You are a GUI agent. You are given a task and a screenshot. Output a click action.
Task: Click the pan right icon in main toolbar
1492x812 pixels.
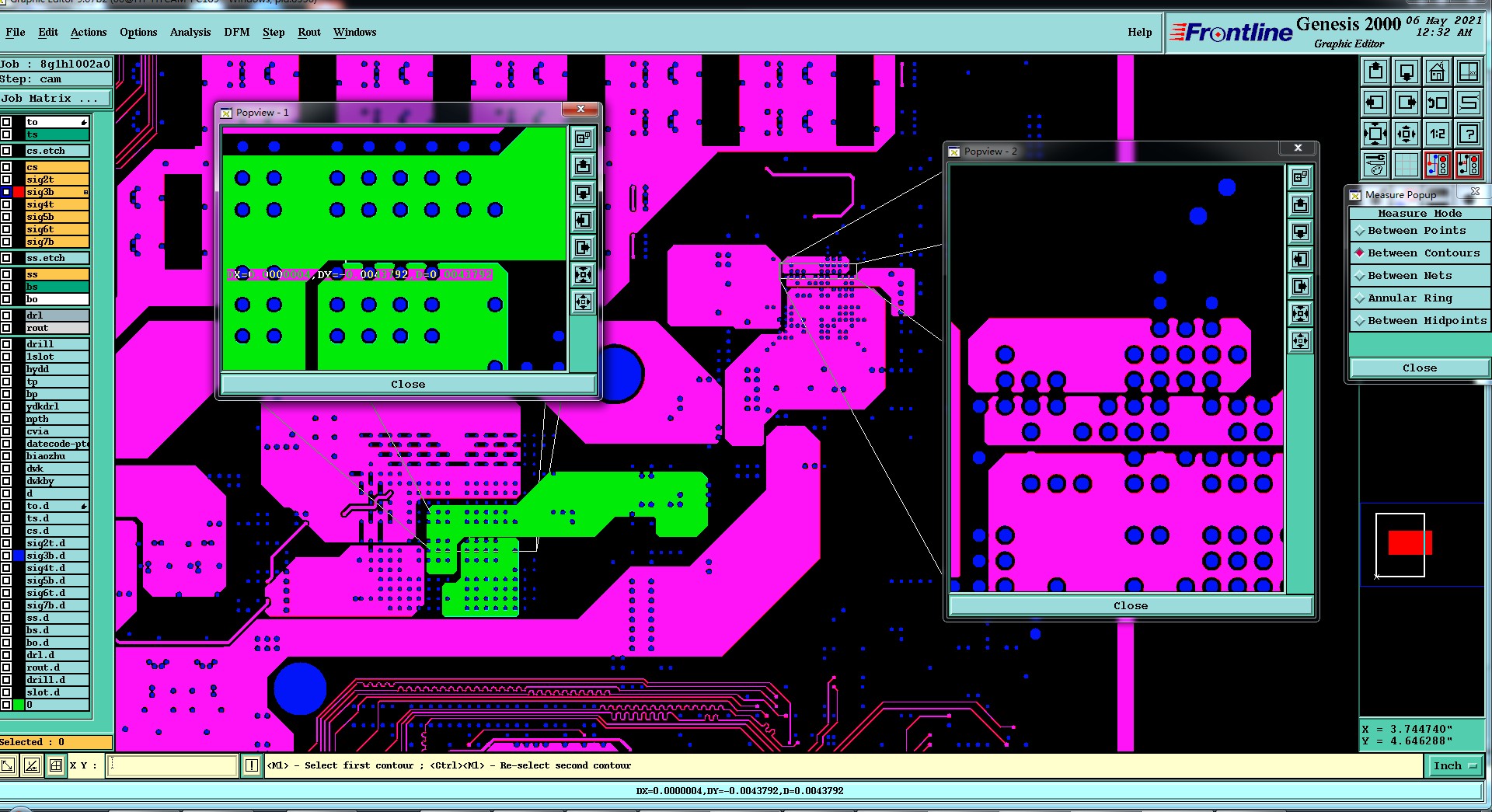pos(1406,103)
